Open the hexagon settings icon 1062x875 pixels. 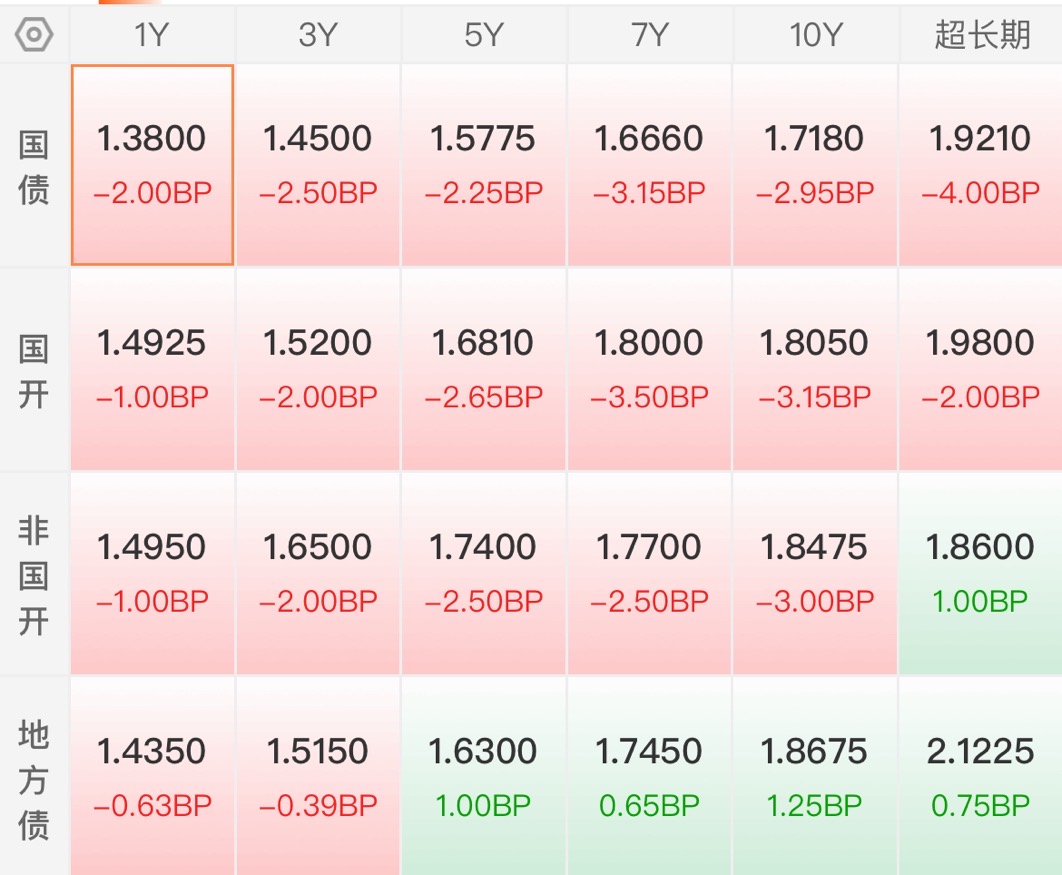pos(34,35)
